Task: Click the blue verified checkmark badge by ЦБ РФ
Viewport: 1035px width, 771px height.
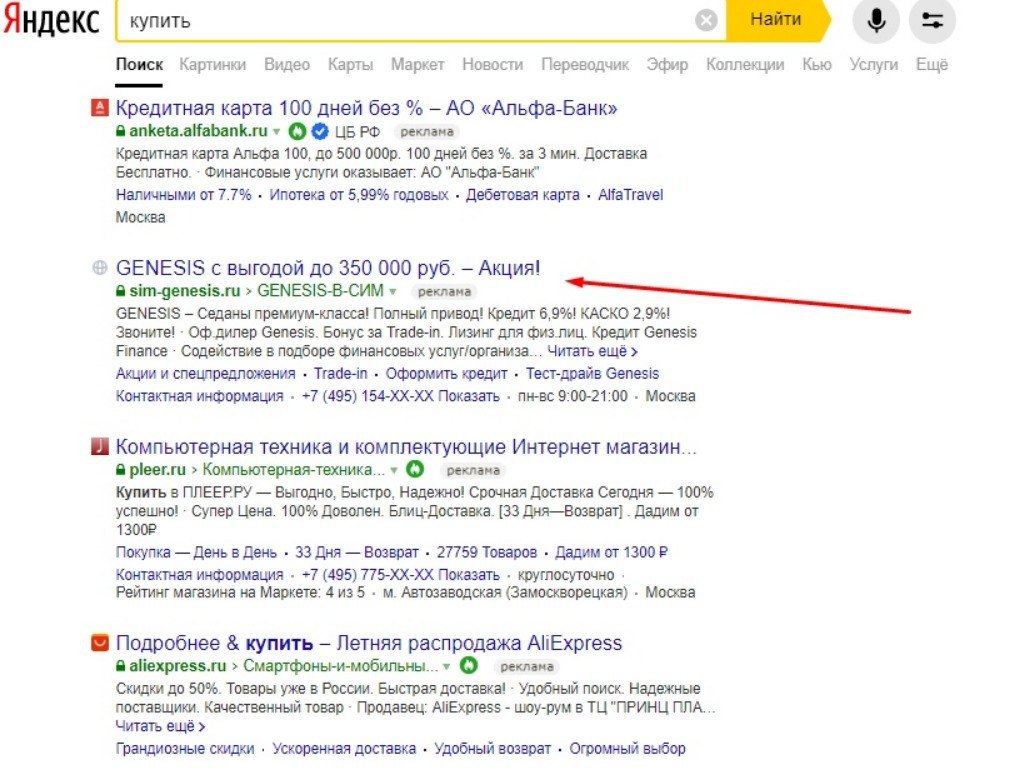Action: click(x=319, y=131)
